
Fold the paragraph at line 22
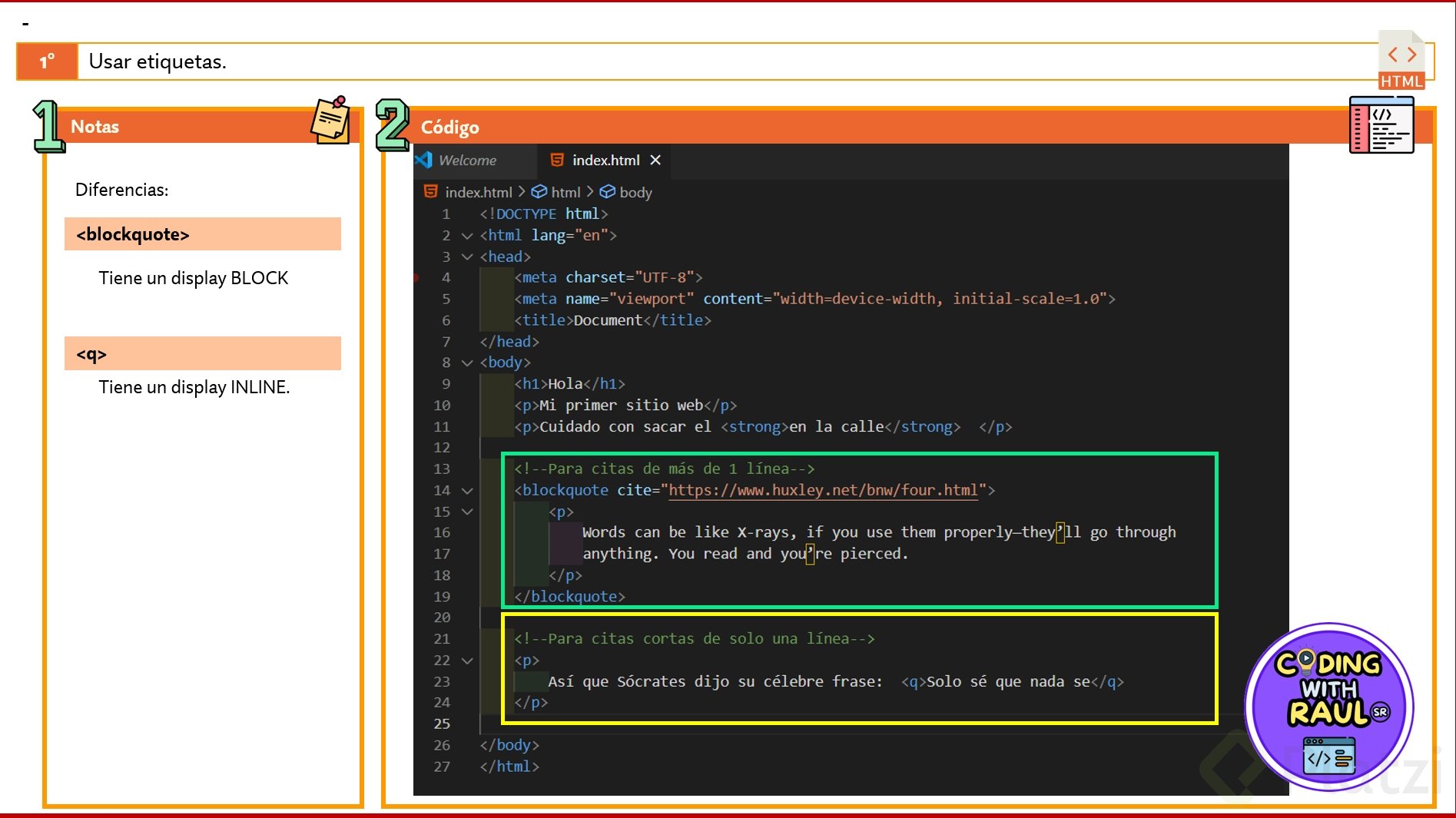click(467, 661)
